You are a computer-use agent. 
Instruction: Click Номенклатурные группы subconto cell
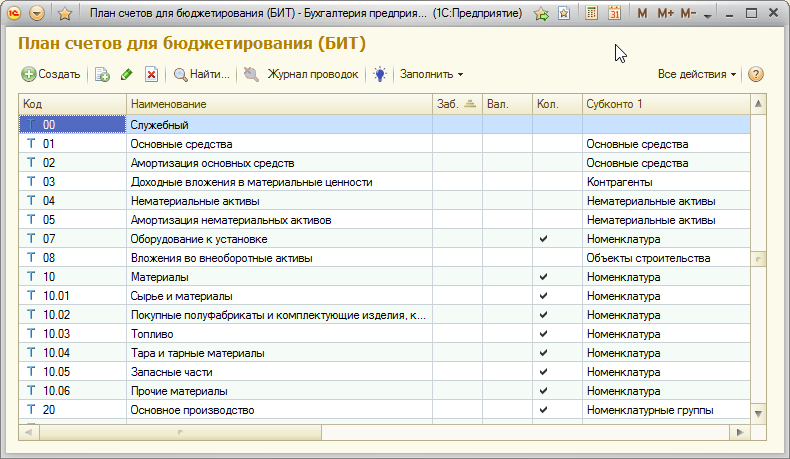(x=666, y=410)
